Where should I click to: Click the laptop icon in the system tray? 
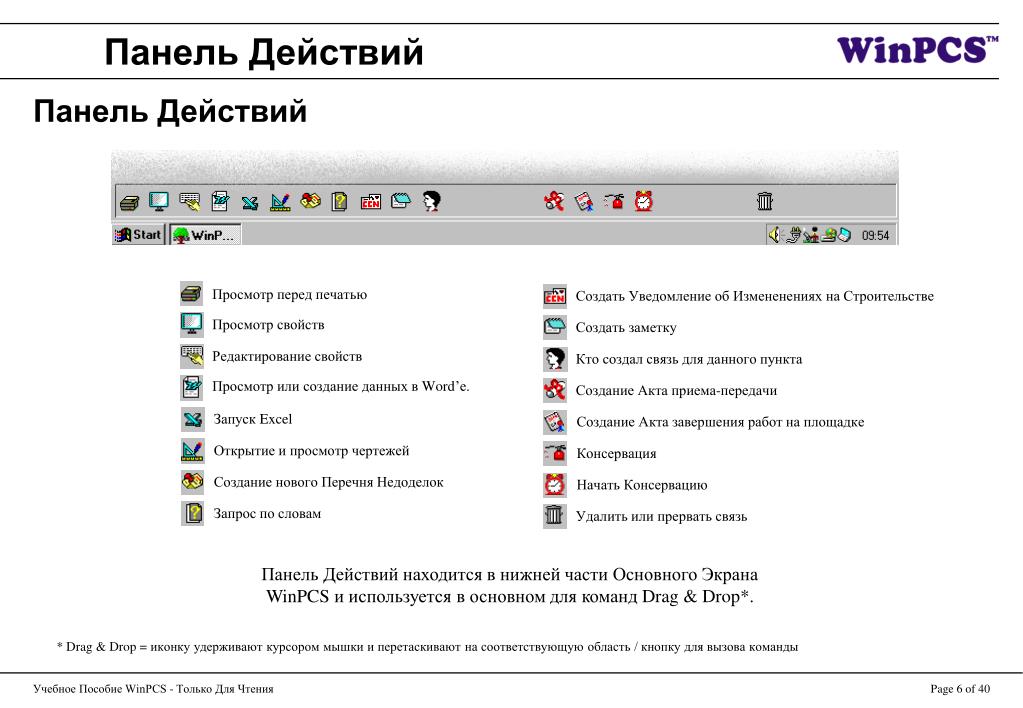coord(844,235)
